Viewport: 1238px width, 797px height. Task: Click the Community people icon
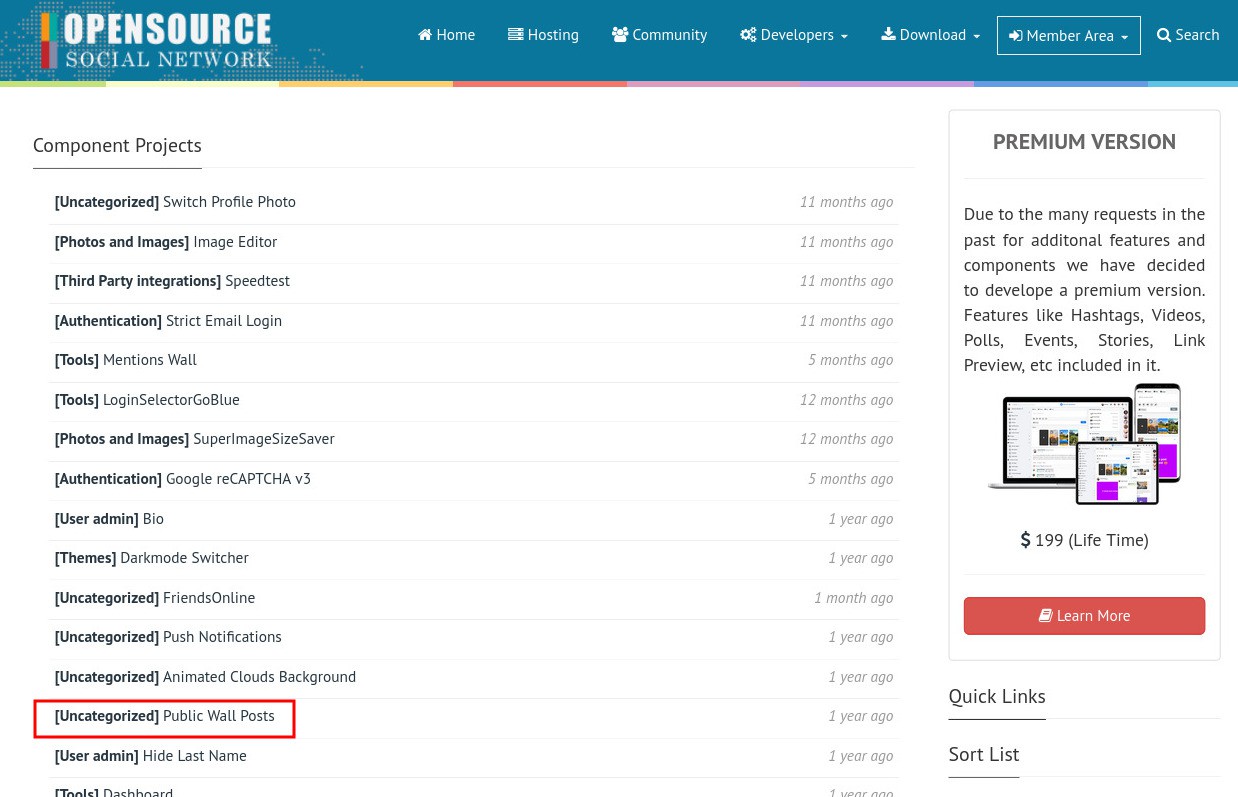click(x=620, y=35)
